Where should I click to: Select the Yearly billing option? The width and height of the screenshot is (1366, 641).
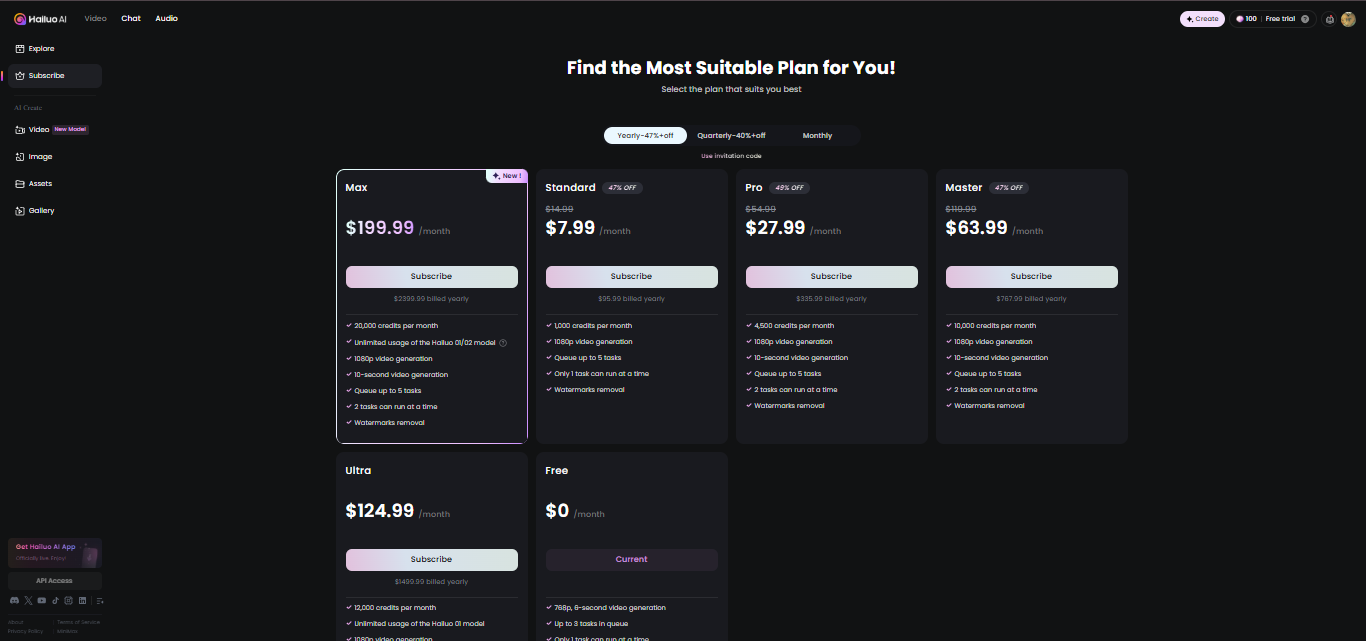(645, 135)
